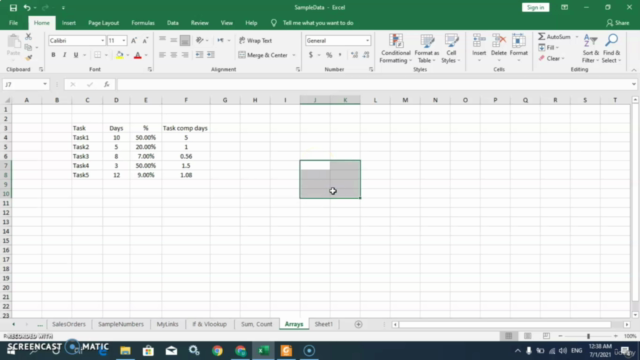Click the Share button

618,23
